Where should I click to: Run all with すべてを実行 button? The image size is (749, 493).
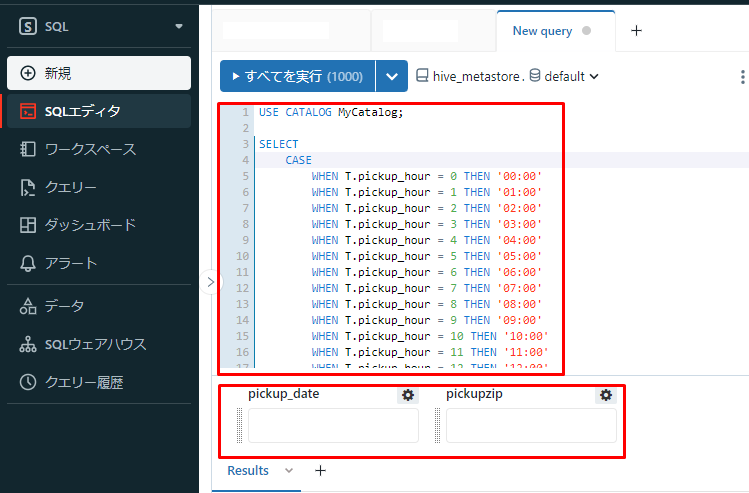point(297,76)
